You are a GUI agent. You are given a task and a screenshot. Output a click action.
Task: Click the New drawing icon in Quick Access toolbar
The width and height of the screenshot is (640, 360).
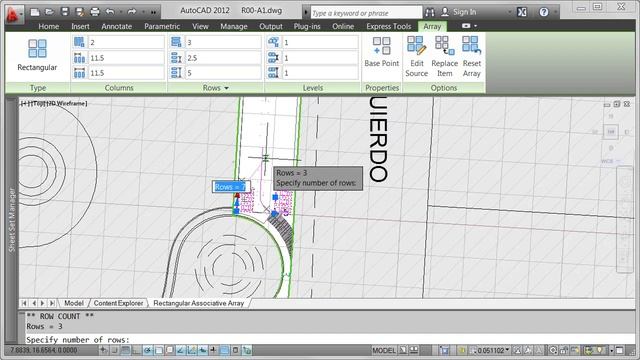click(x=35, y=12)
